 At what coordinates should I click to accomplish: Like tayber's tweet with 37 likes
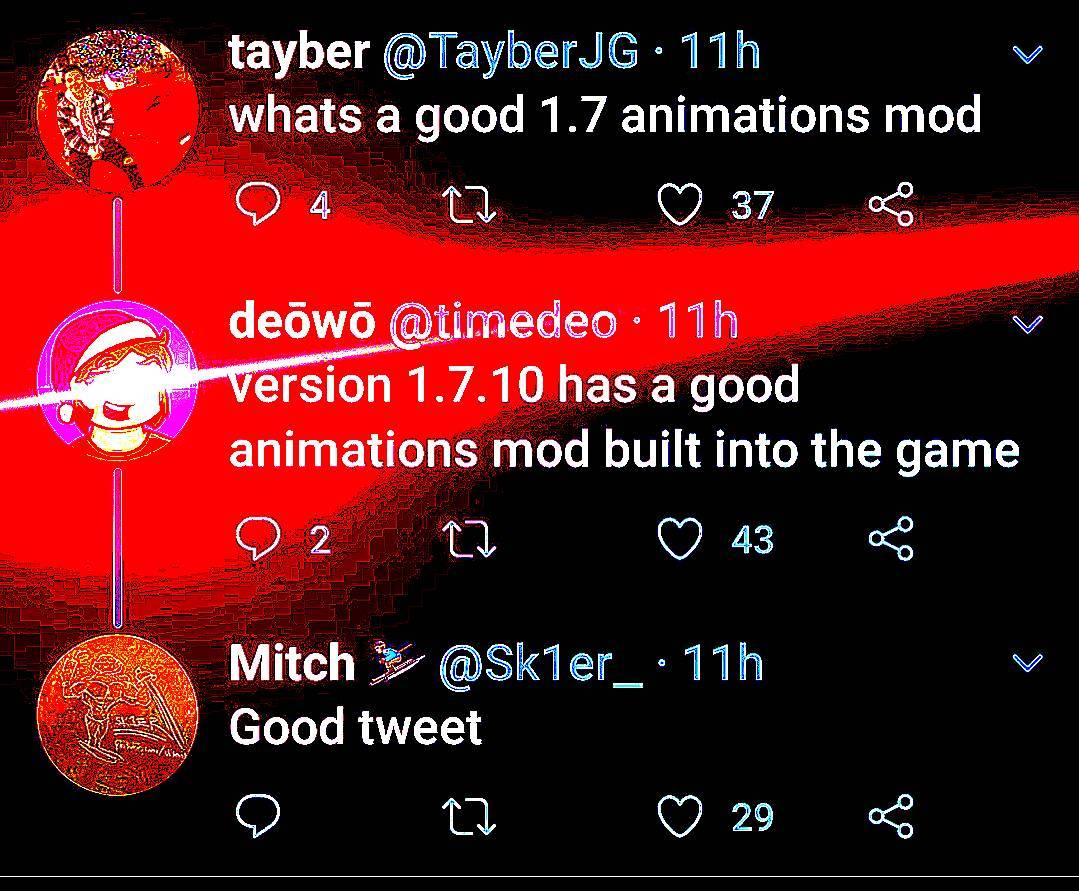680,205
